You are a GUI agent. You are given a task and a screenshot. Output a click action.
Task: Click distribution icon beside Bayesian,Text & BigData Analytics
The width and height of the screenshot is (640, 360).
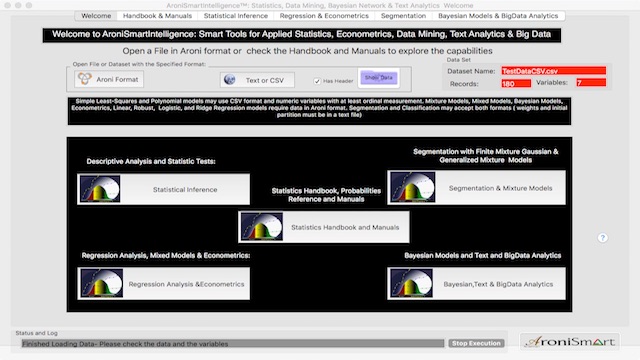click(x=411, y=283)
